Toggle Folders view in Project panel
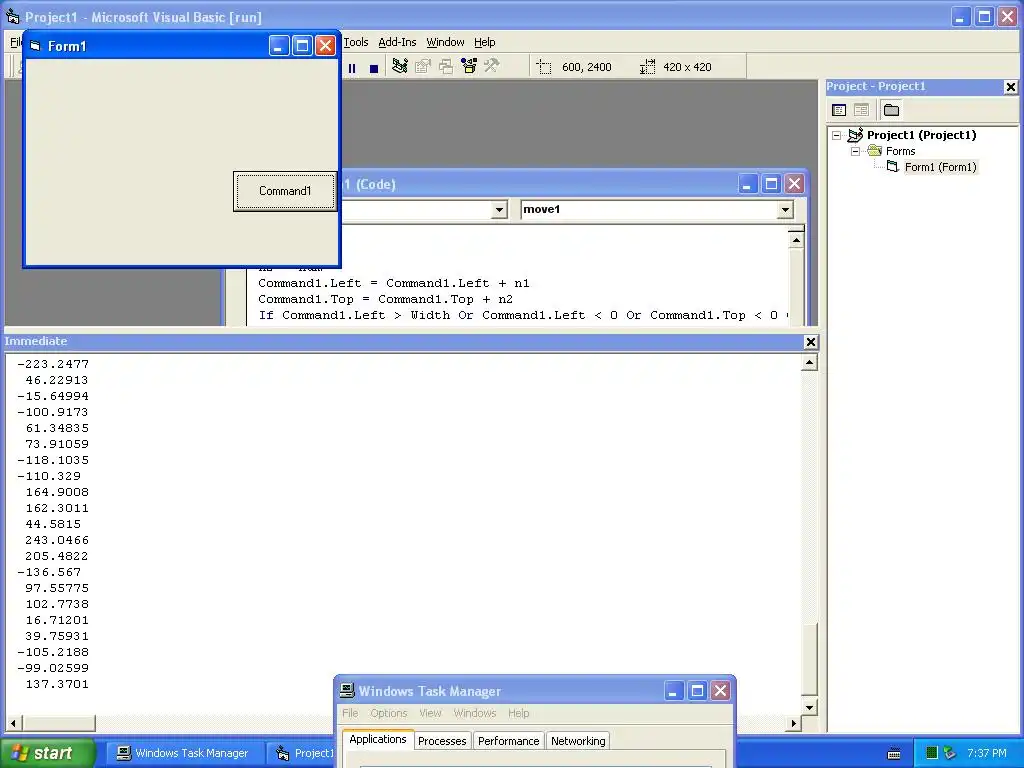 pos(891,110)
